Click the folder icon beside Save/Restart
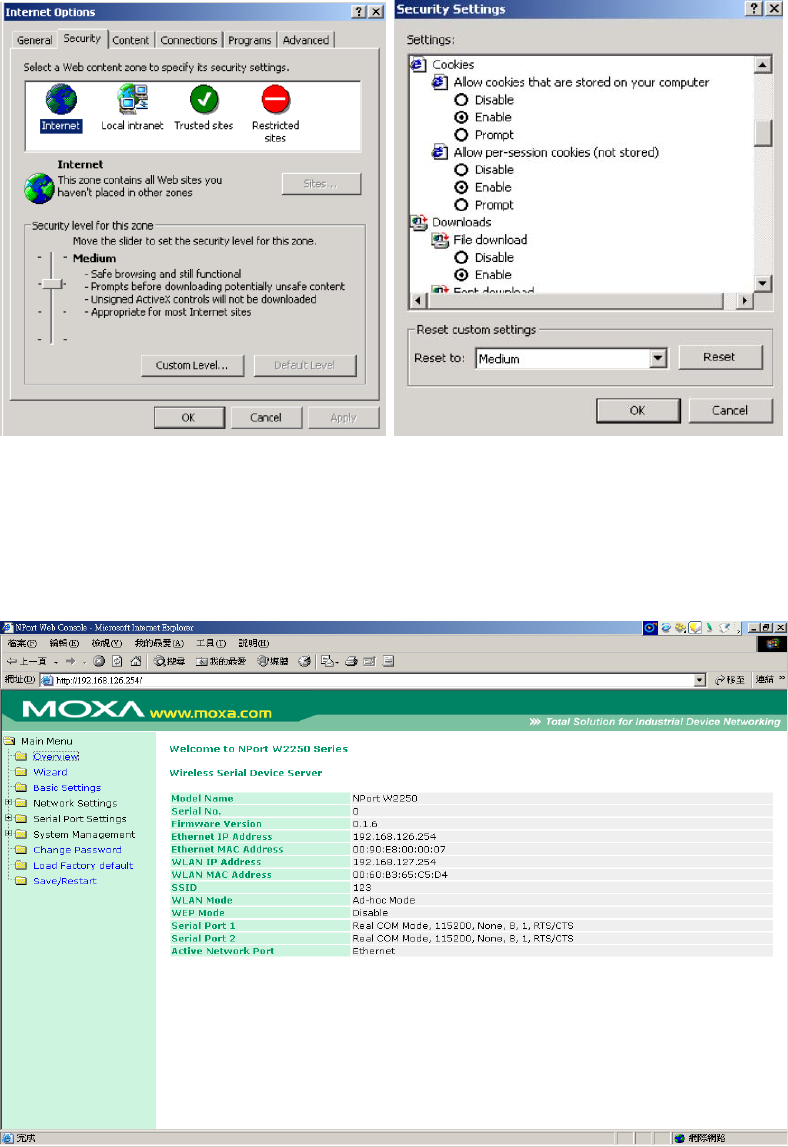The height and width of the screenshot is (1147, 788). click(21, 881)
